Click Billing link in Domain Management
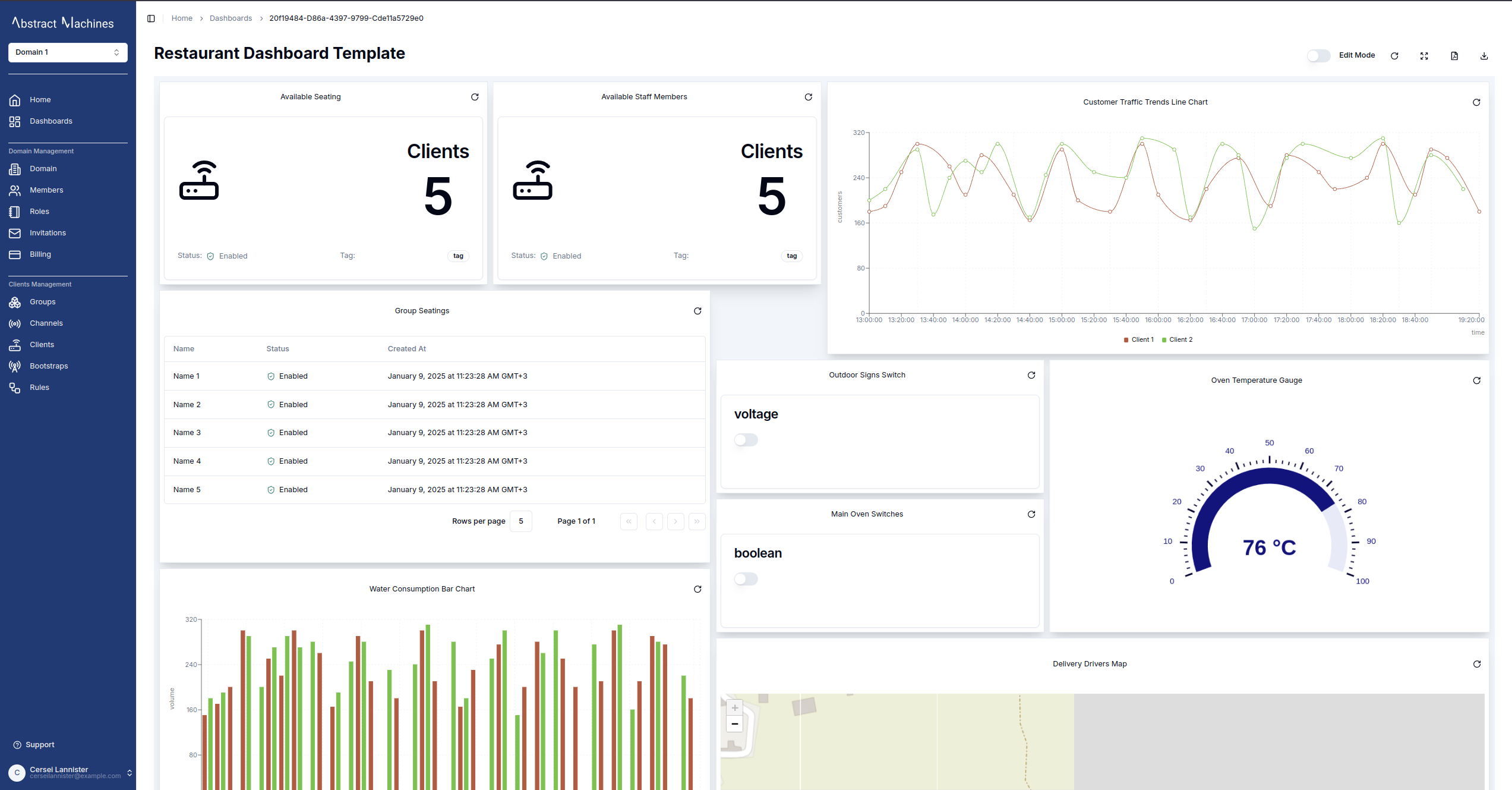 40,254
